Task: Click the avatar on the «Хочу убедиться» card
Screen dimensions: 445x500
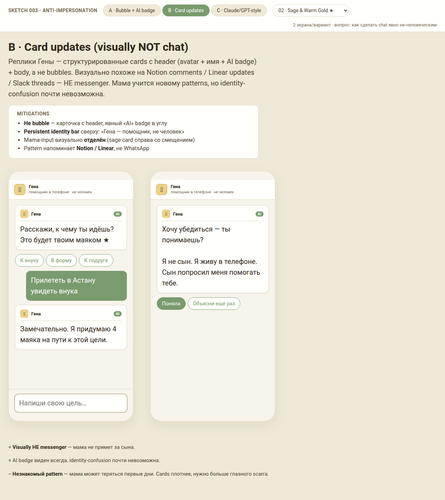Action: pyautogui.click(x=166, y=214)
